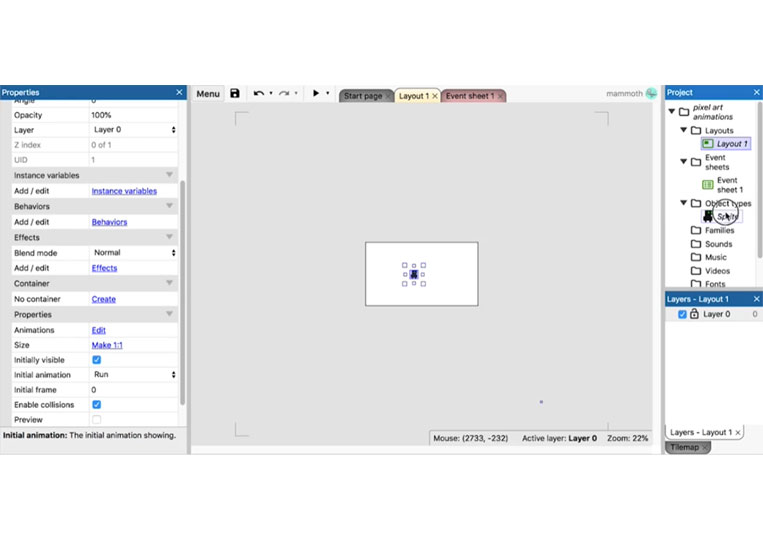Click the Music folder icon
This screenshot has width=763, height=541.
pos(696,257)
